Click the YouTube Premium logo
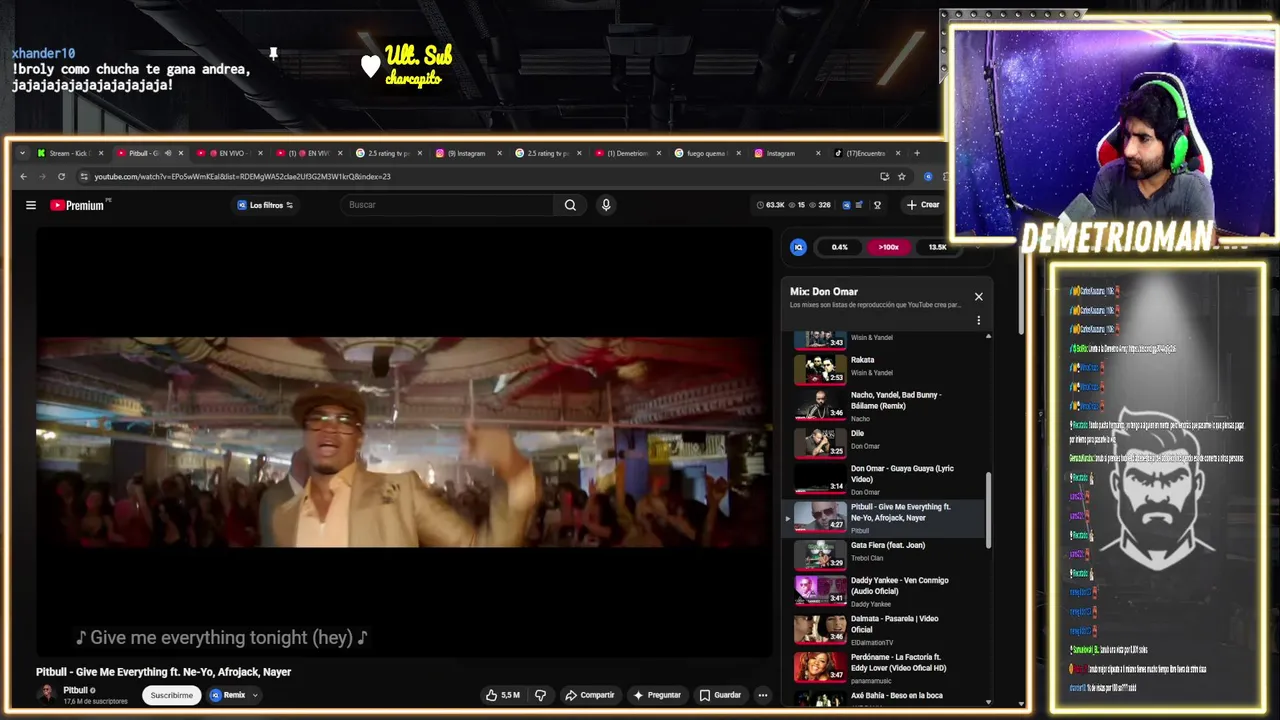The image size is (1280, 720). point(78,205)
